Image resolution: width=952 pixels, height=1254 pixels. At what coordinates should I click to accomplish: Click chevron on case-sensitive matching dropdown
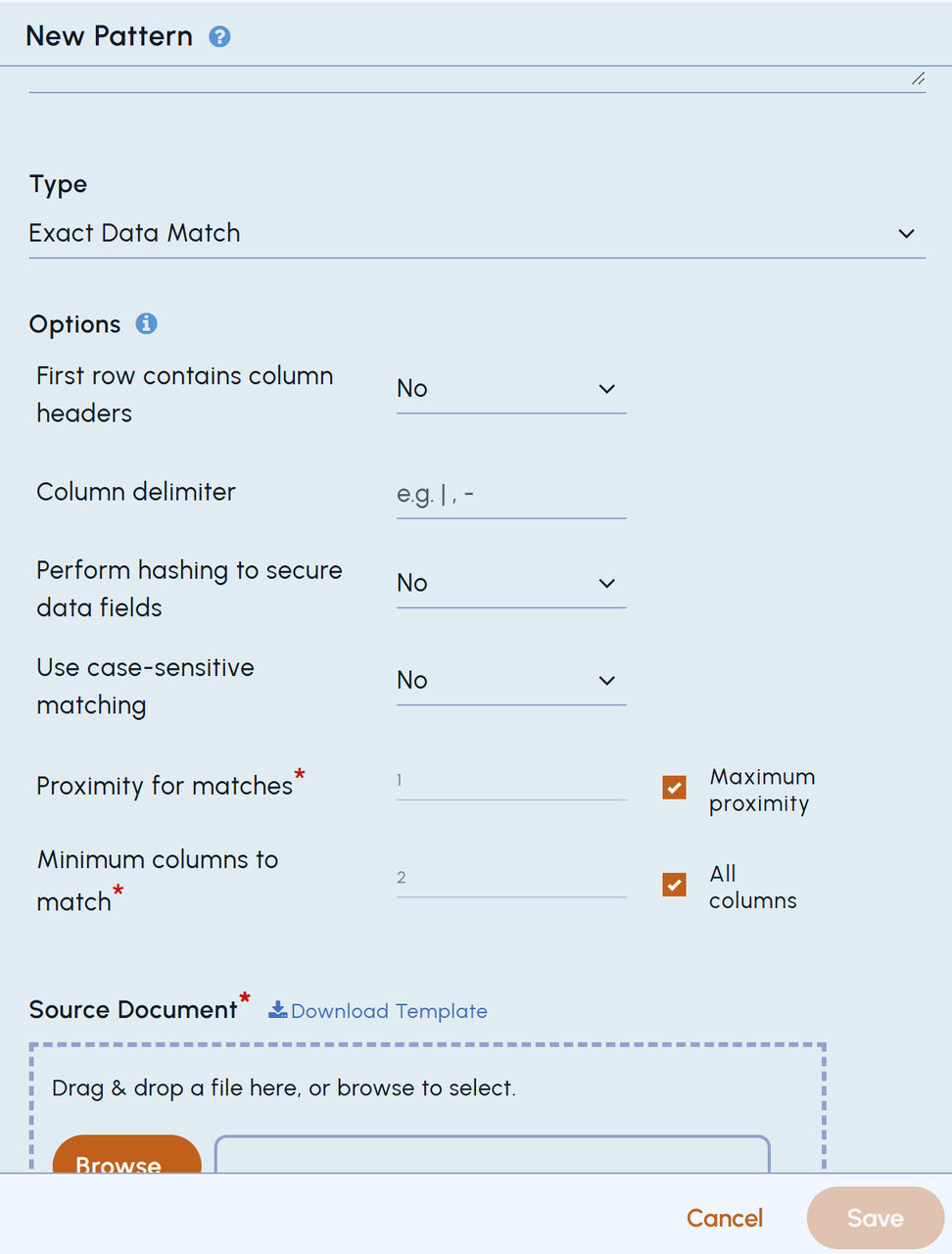coord(607,680)
